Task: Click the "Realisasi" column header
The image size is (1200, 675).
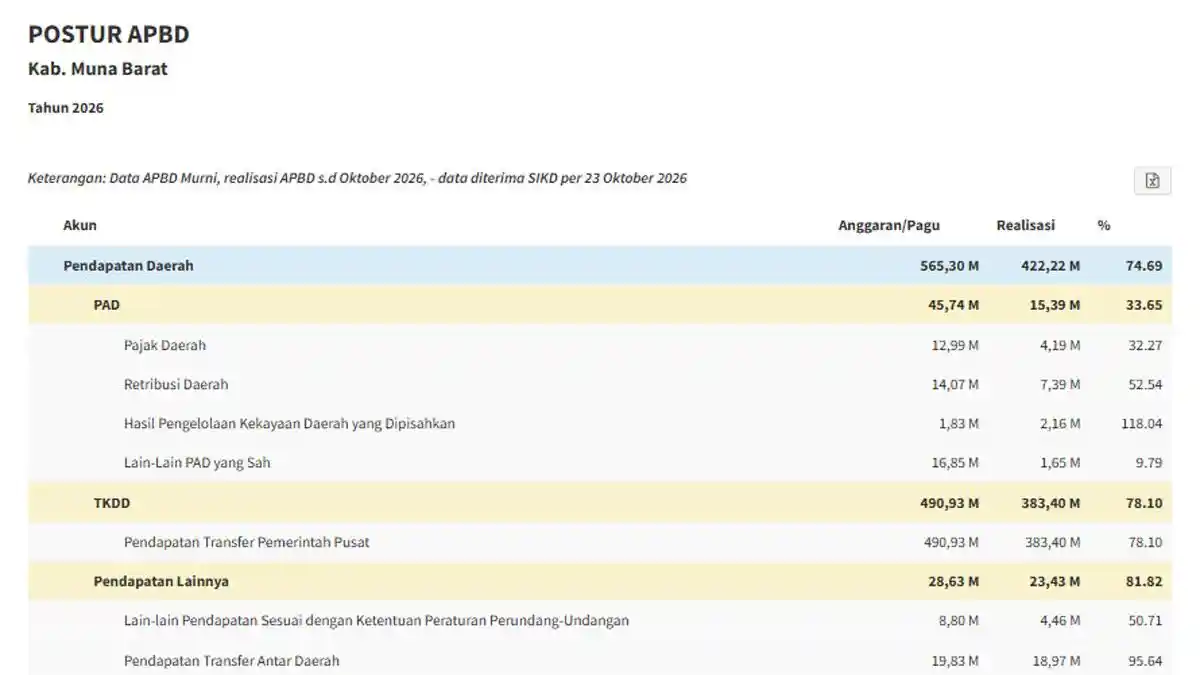Action: point(1025,225)
